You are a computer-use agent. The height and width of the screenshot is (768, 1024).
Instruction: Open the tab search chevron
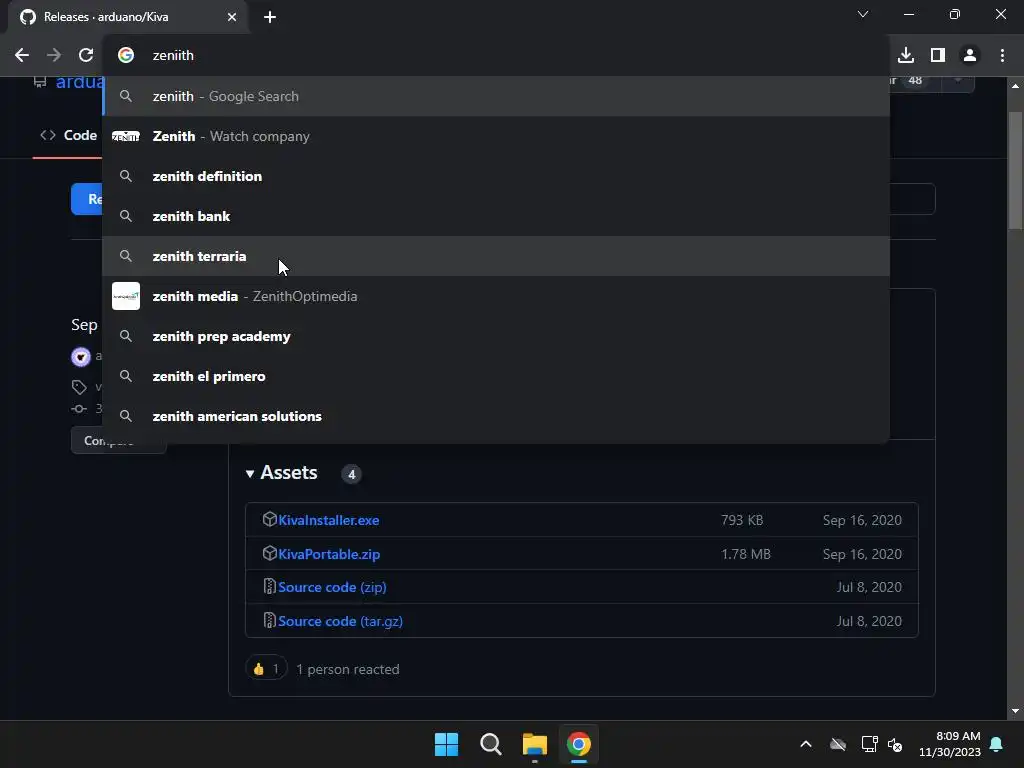click(863, 14)
